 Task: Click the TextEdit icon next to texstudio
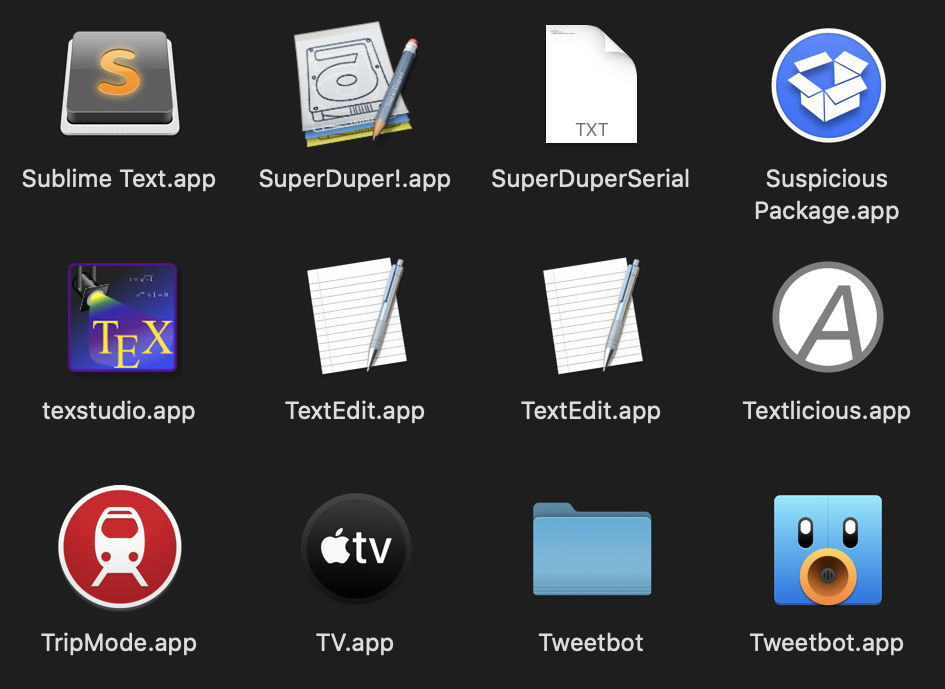point(355,315)
